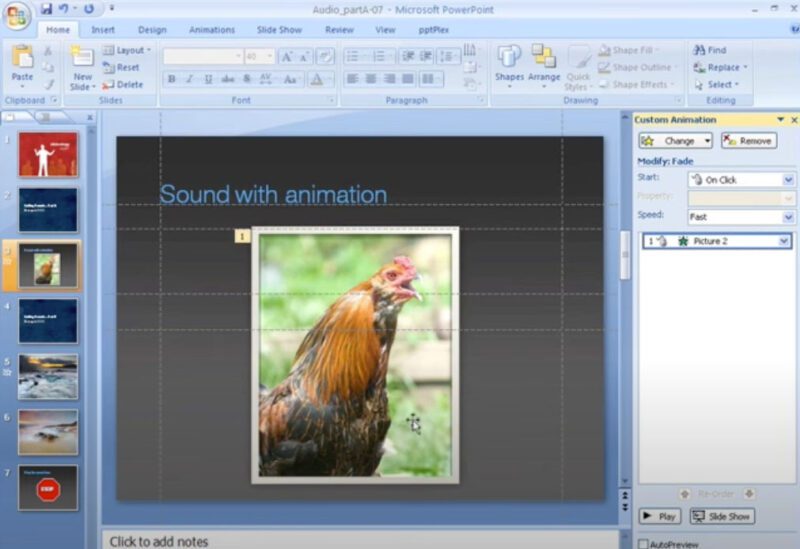Viewport: 800px width, 549px height.
Task: Toggle Italic formatting
Action: pos(190,79)
